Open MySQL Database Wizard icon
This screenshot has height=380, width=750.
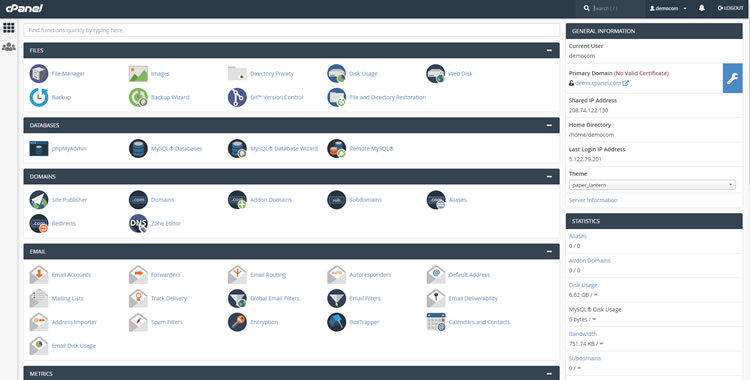[237, 148]
